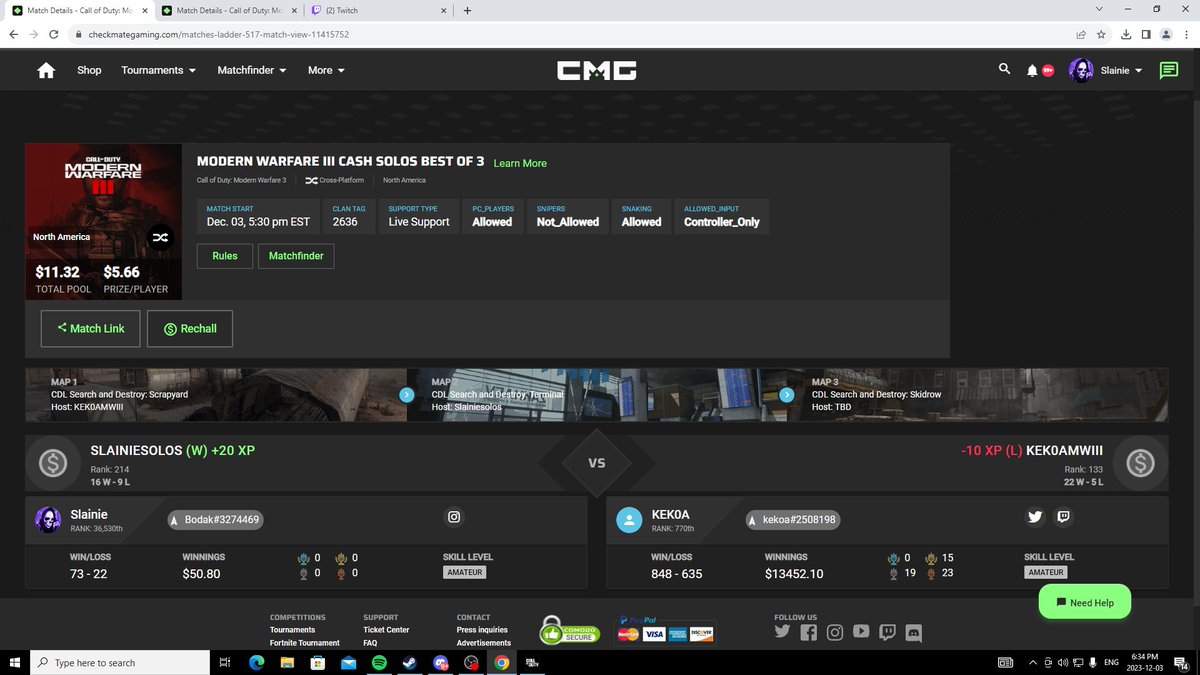
Task: Click the green Matchfinder button
Action: click(297, 256)
